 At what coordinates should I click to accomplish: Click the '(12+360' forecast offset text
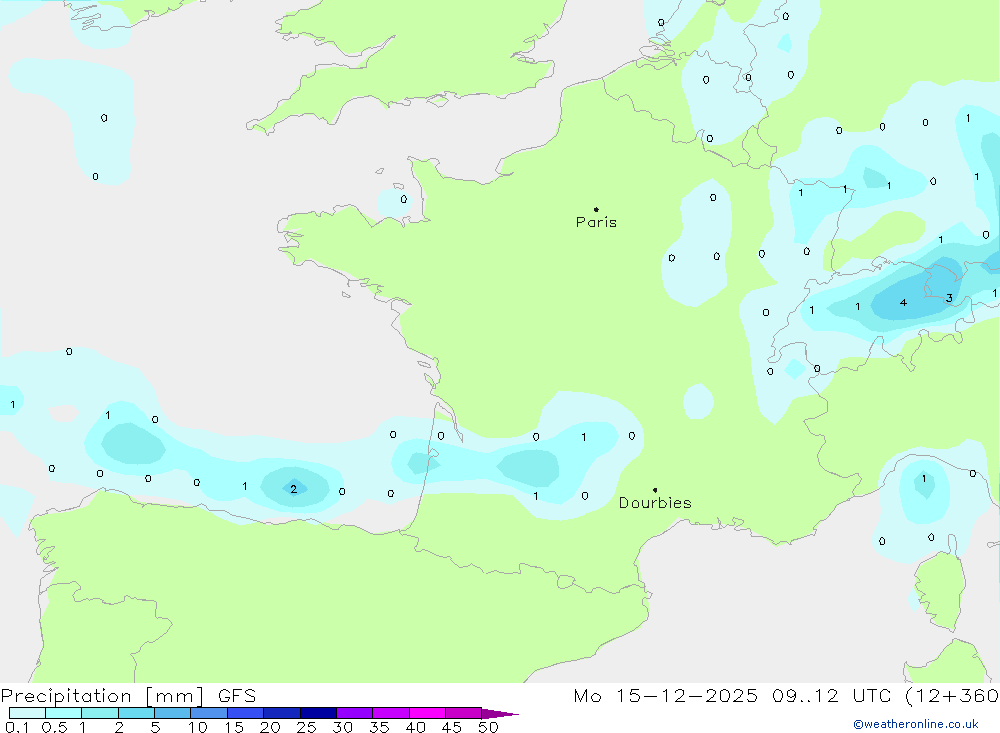[952, 696]
